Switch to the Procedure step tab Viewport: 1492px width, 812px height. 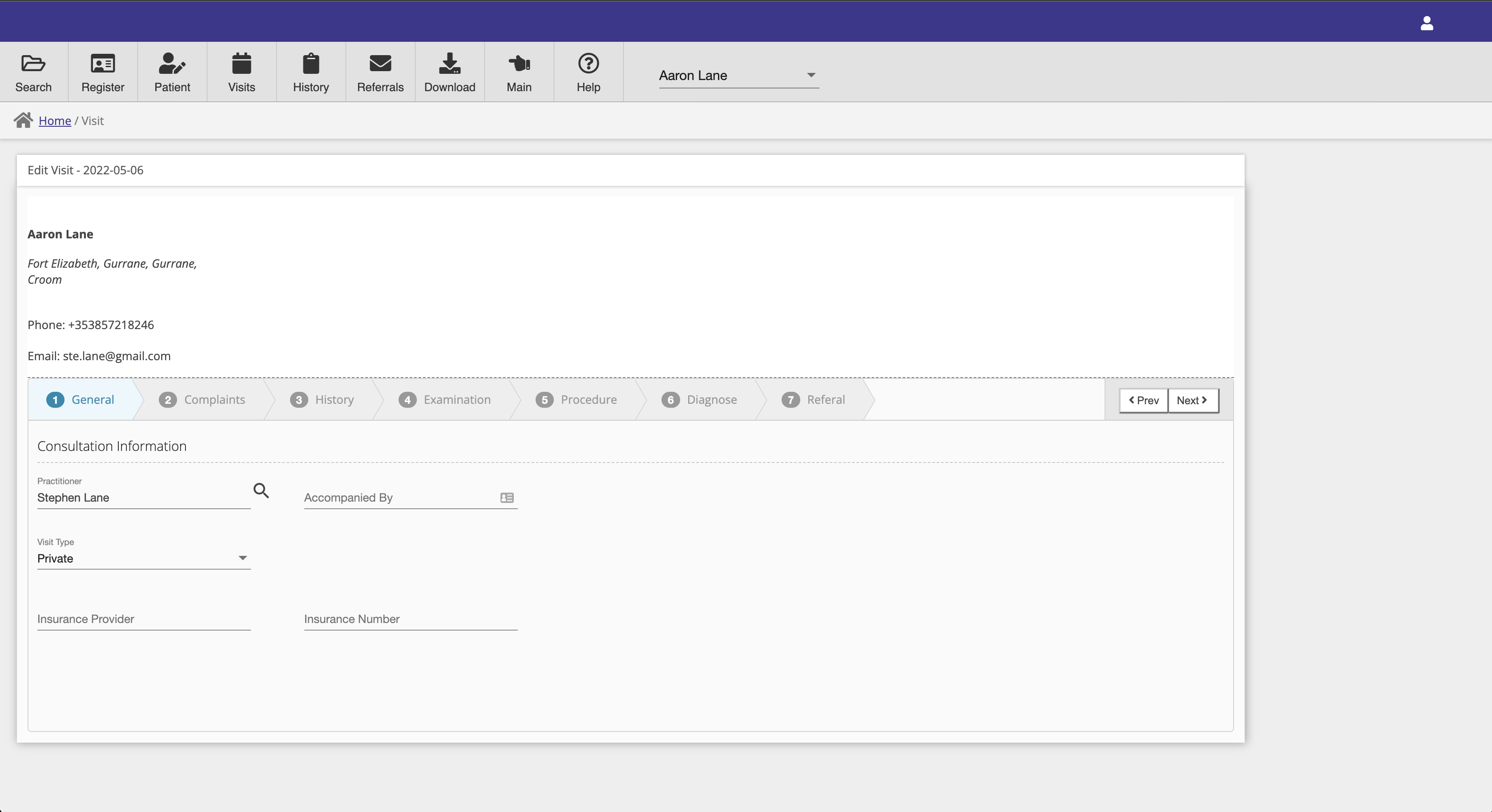pyautogui.click(x=577, y=400)
